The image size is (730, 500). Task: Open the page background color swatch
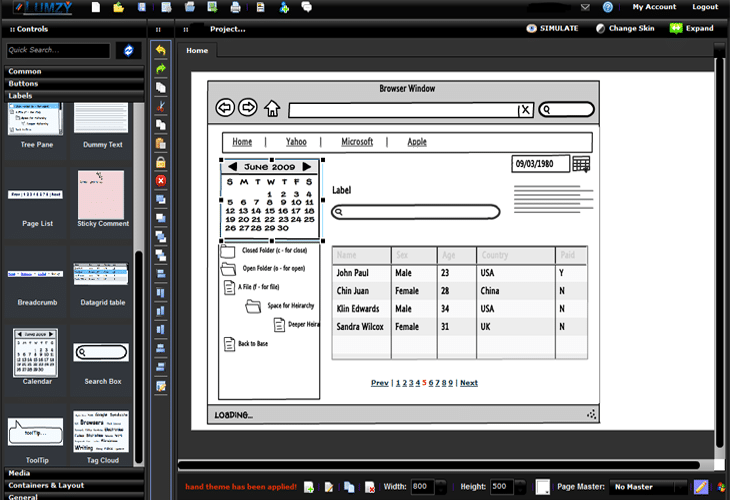(542, 487)
